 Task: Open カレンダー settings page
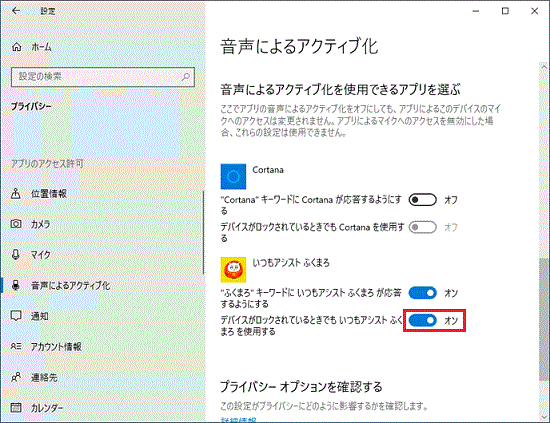[x=47, y=408]
